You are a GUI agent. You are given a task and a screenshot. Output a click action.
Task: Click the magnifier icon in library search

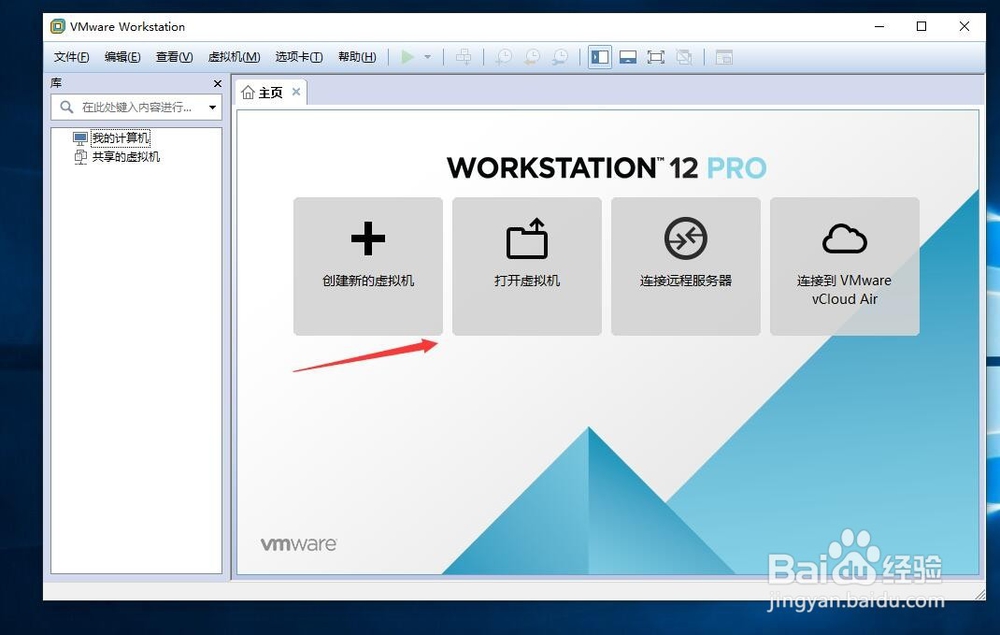[66, 107]
